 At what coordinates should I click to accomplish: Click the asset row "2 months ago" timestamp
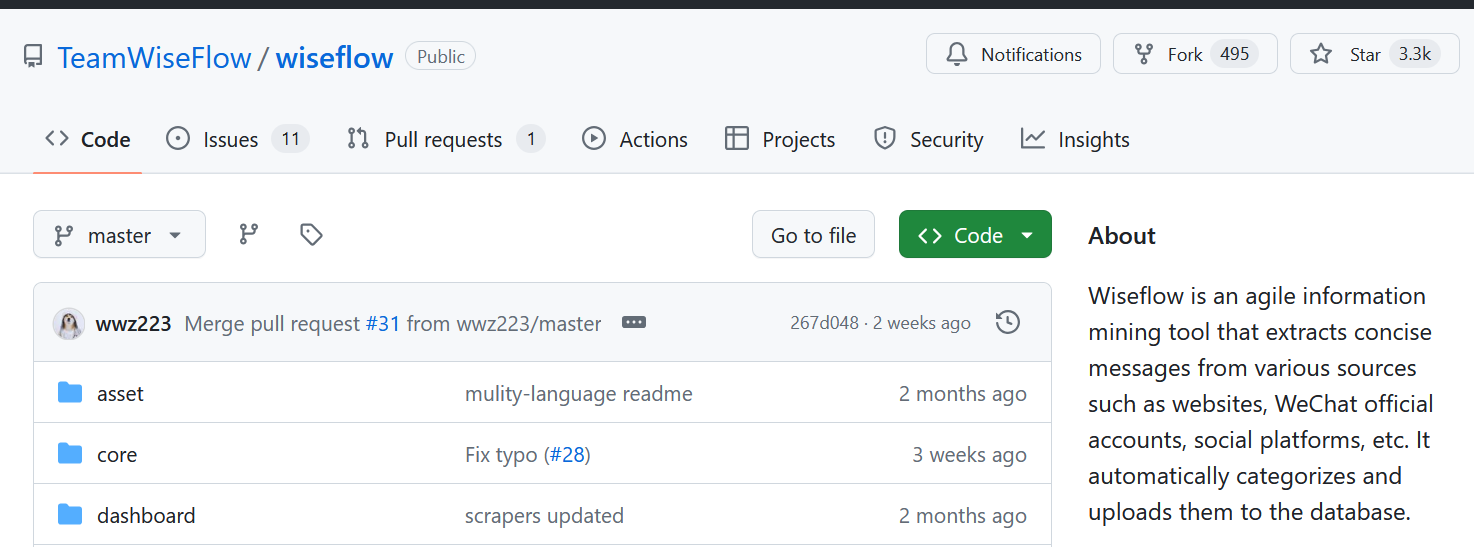point(963,393)
